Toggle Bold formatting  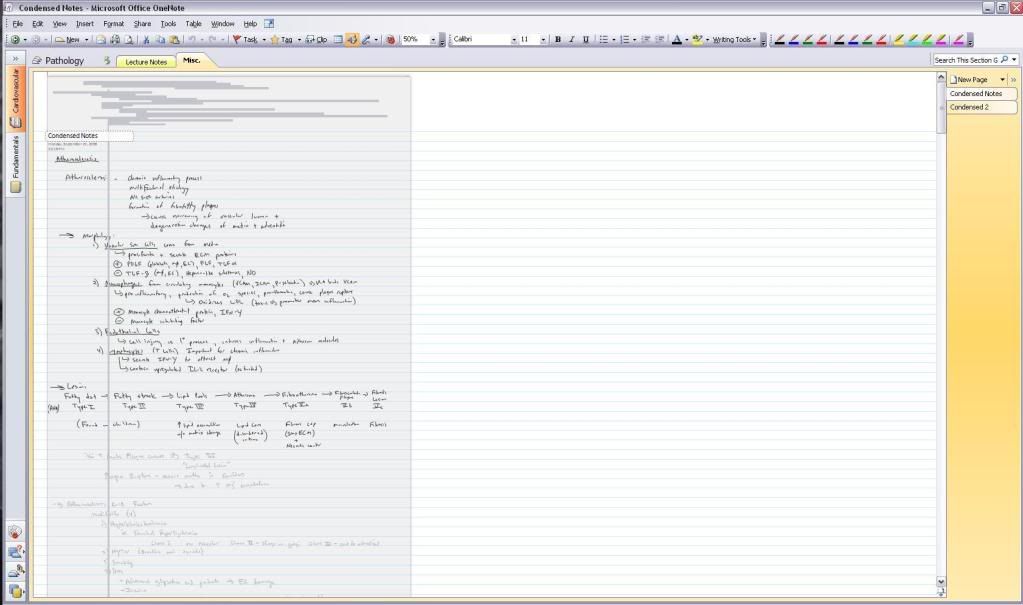coord(557,40)
